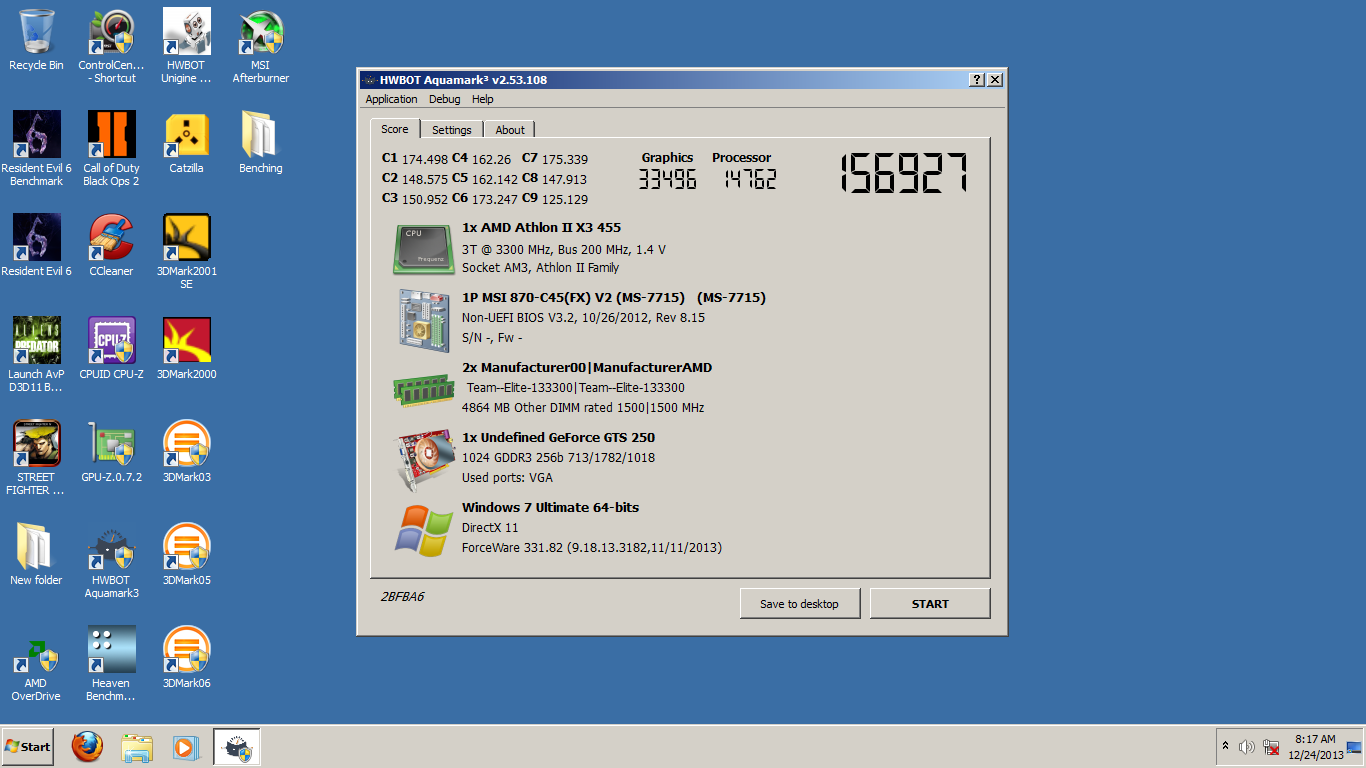
Task: Launch Street Fighter benchmark icon
Action: [36, 457]
